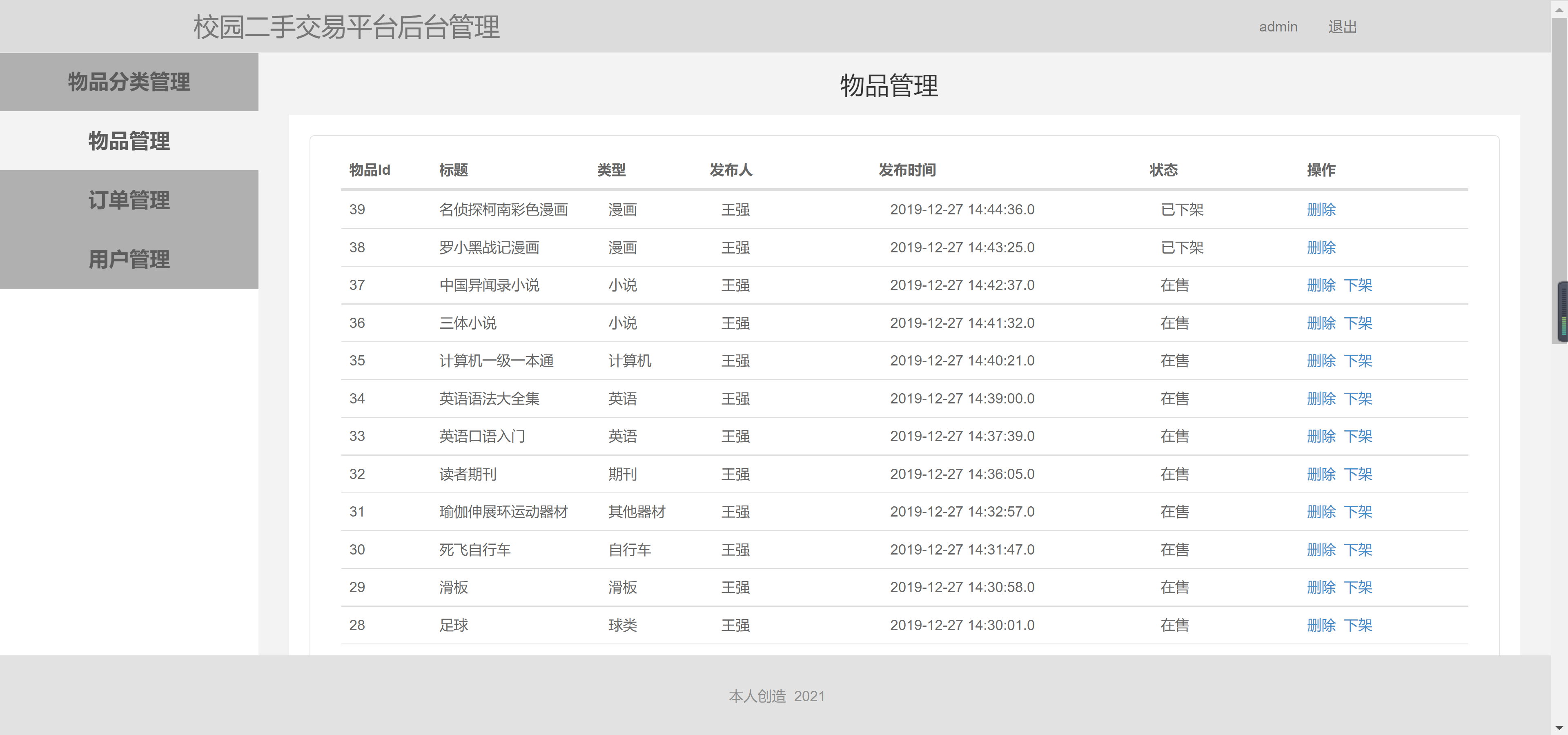
Task: Open the 物品分类管理 sidebar menu
Action: [129, 82]
